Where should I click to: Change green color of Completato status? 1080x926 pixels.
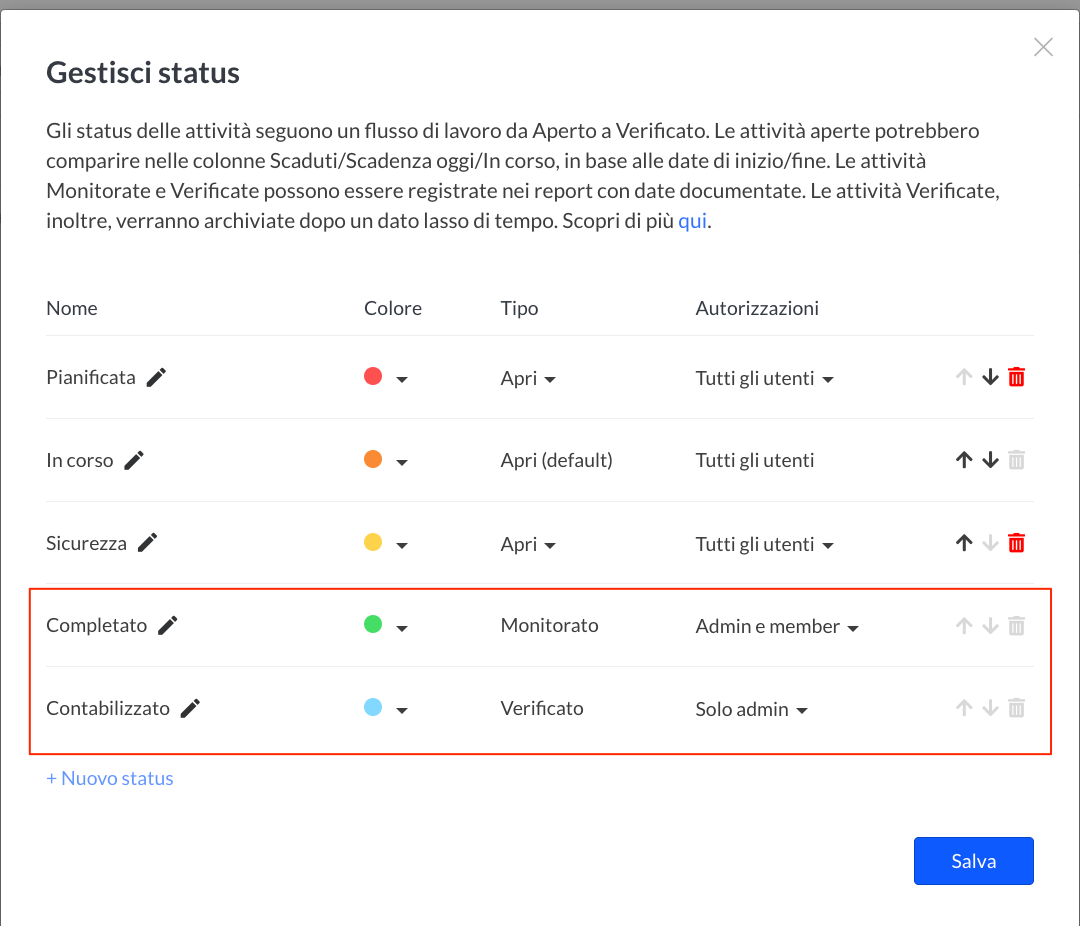(x=386, y=626)
